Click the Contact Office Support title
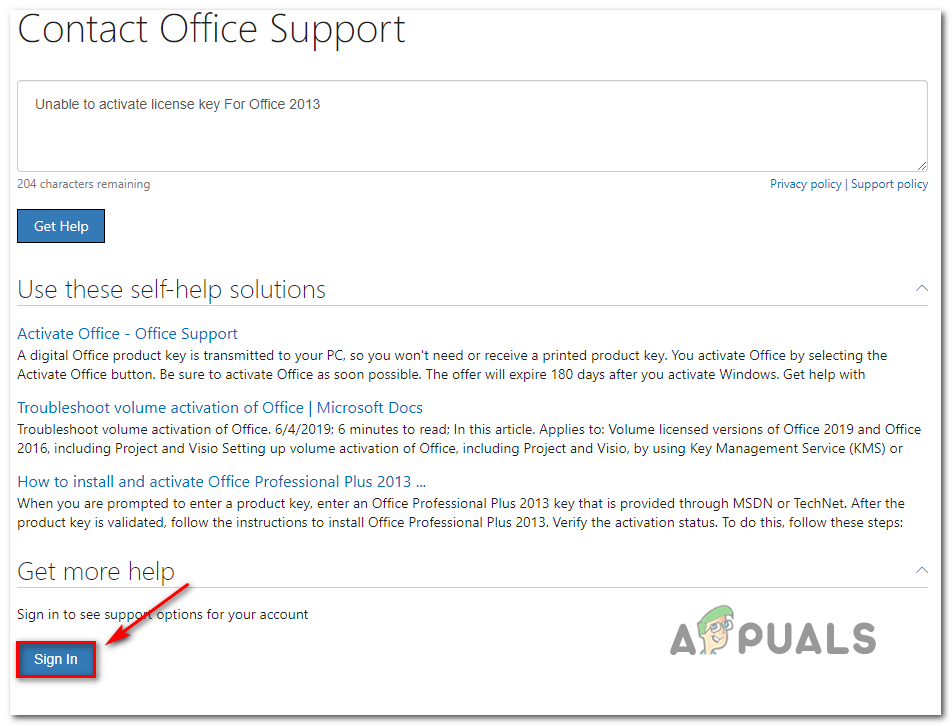Image resolution: width=952 pixels, height=726 pixels. click(x=211, y=30)
